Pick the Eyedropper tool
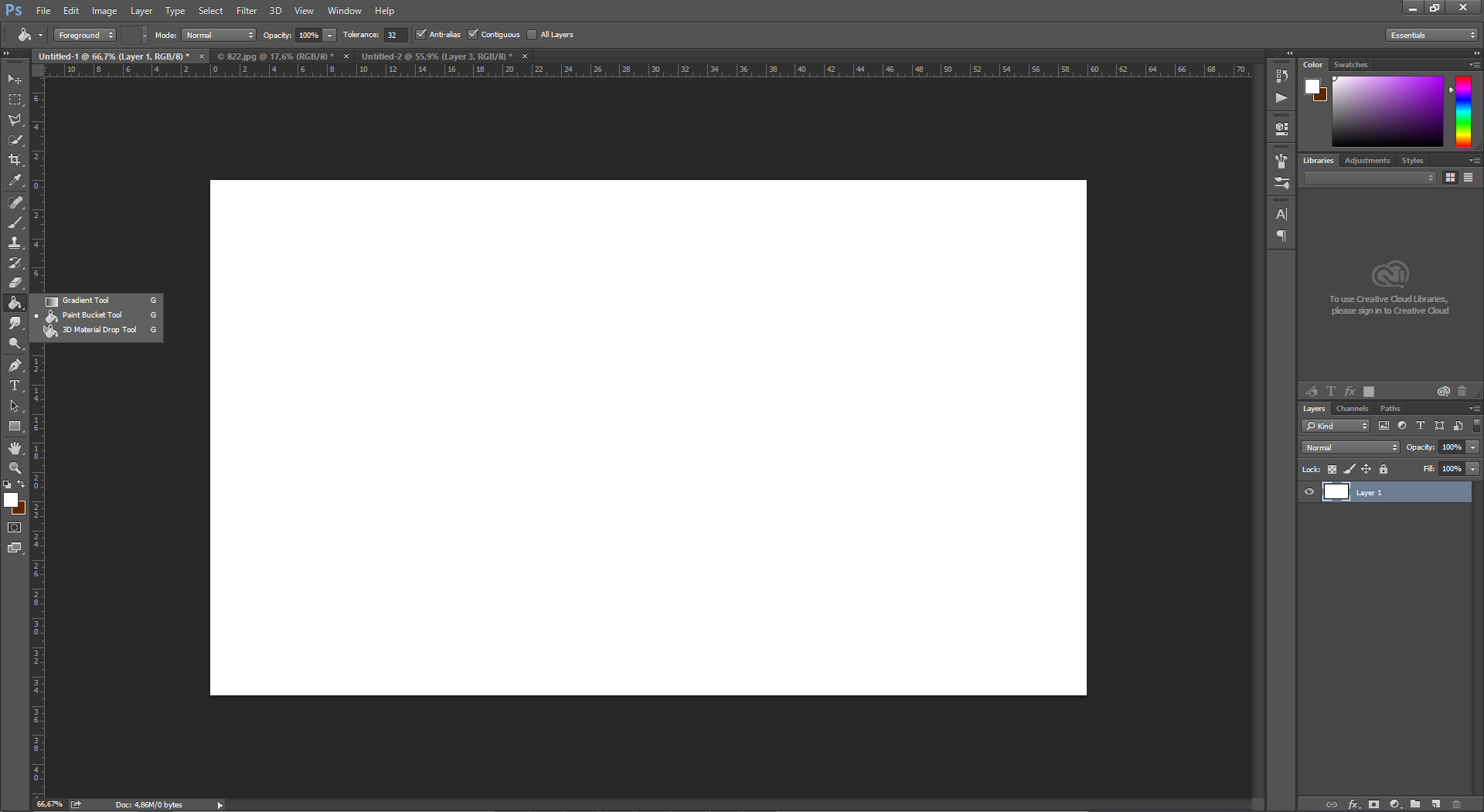The image size is (1484, 812). pyautogui.click(x=15, y=180)
